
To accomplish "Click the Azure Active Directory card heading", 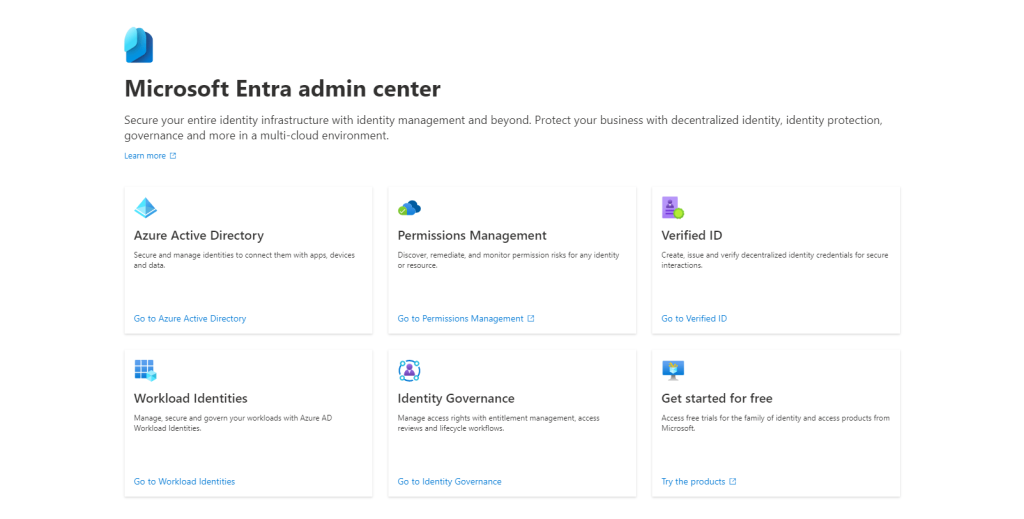I will [199, 236].
